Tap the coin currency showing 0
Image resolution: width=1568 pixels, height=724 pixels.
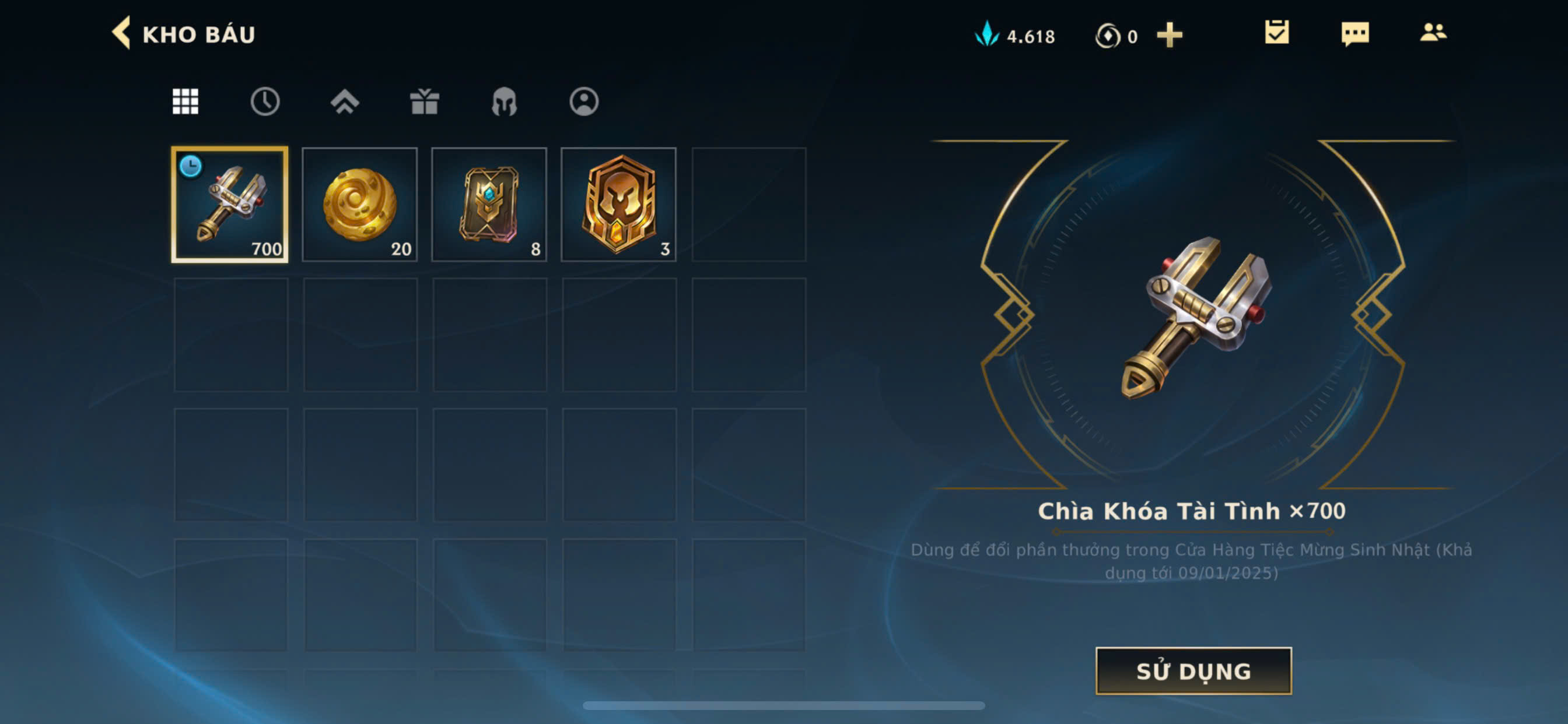click(x=1116, y=36)
